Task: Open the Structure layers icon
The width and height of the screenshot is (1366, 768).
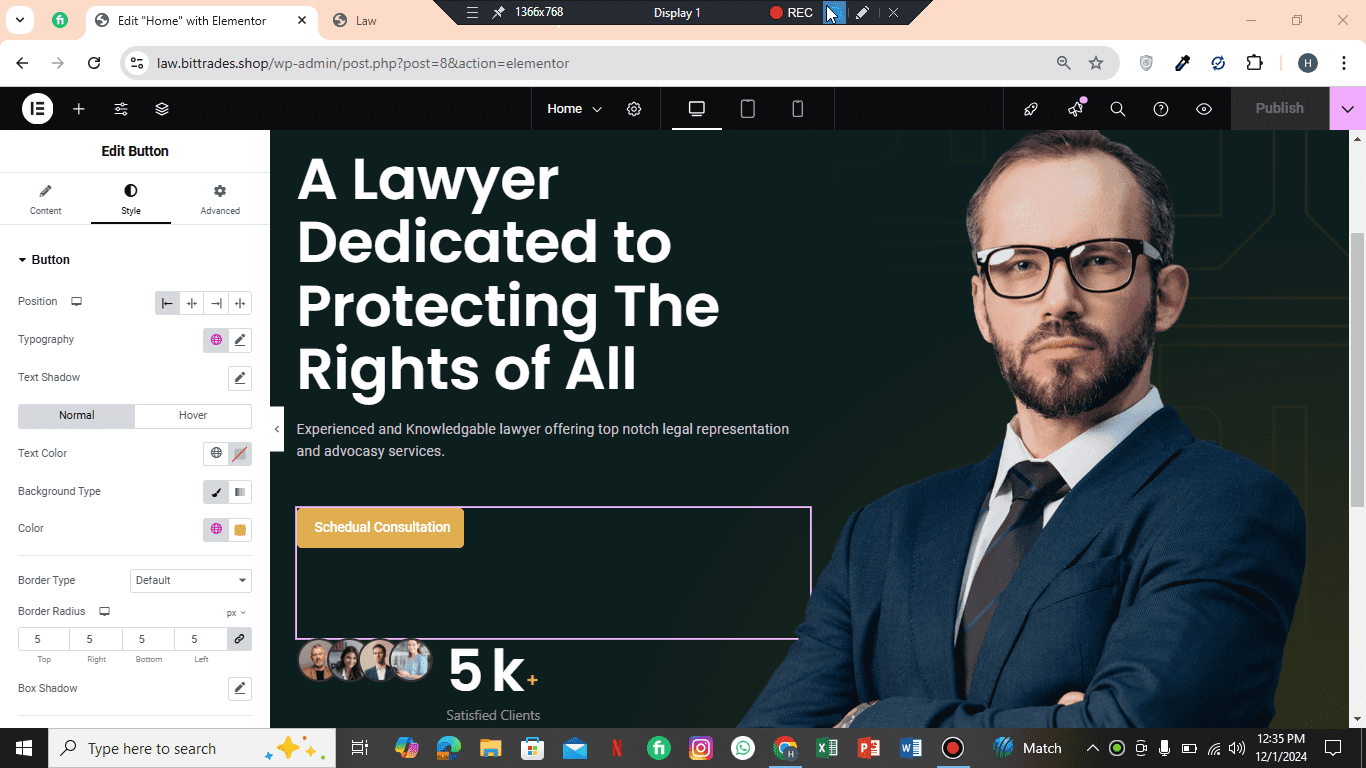Action: (x=162, y=109)
